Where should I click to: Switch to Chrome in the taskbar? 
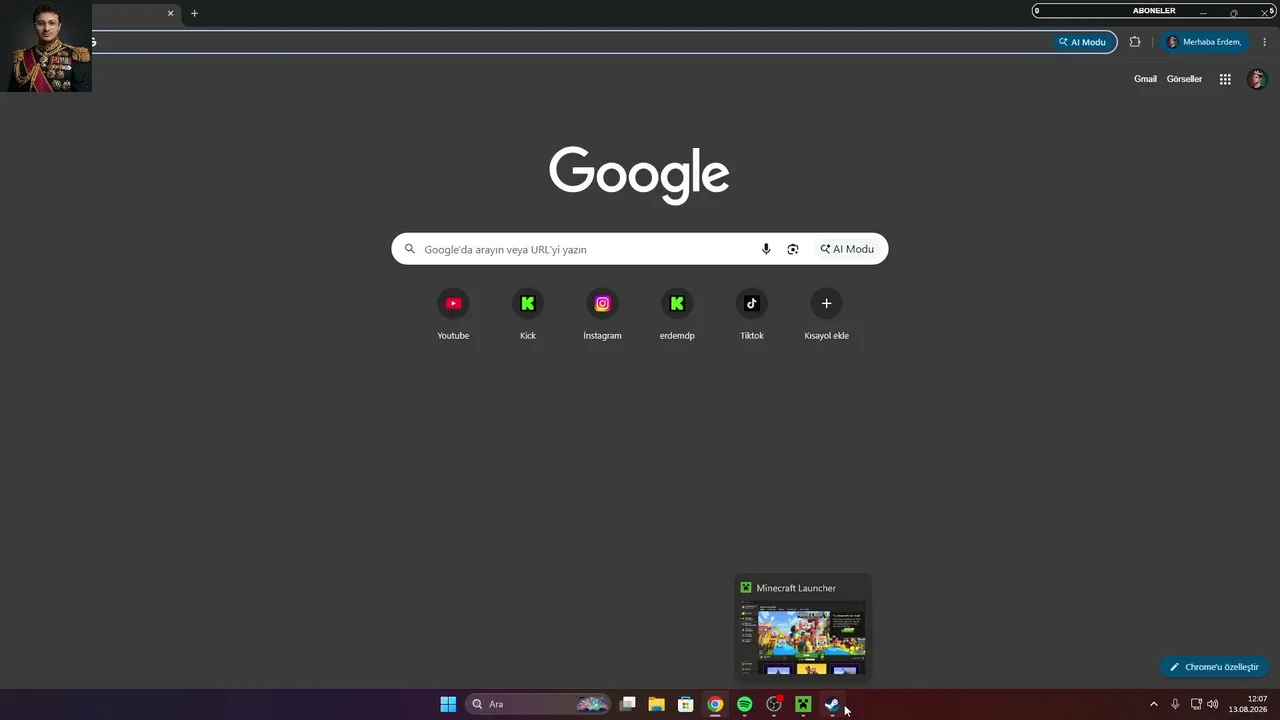pos(715,704)
